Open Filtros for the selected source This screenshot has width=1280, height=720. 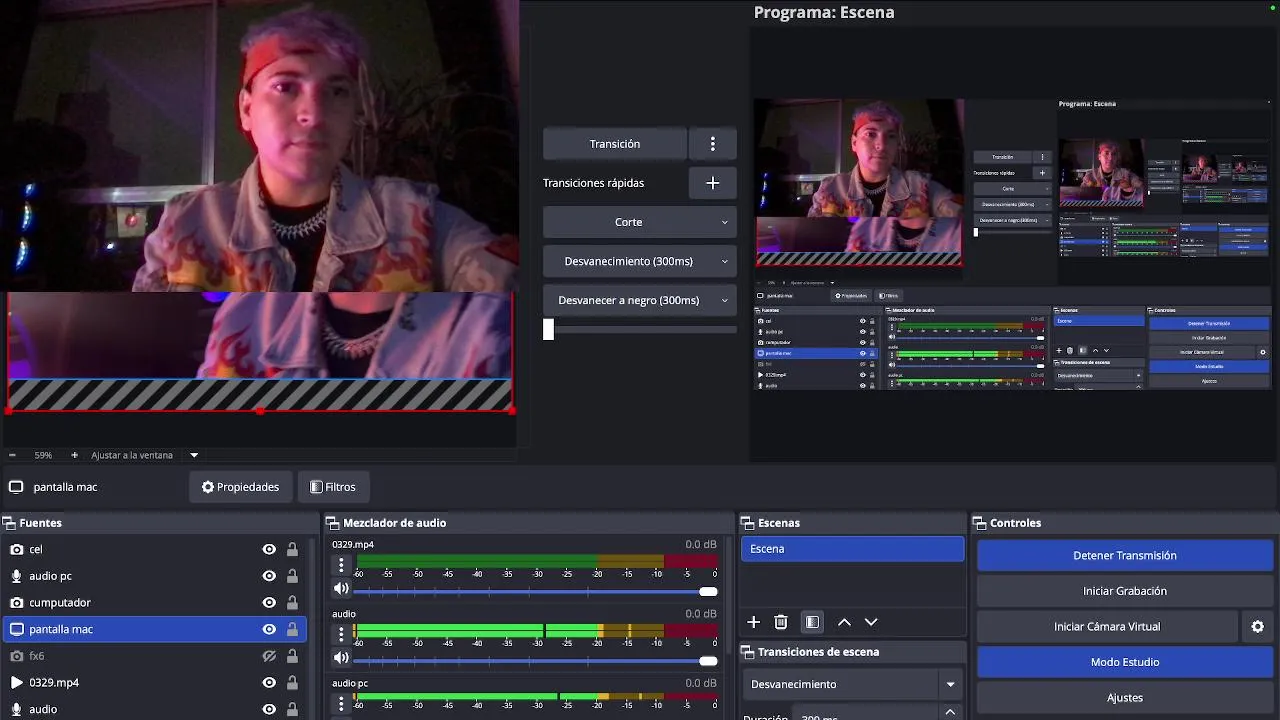pos(333,487)
